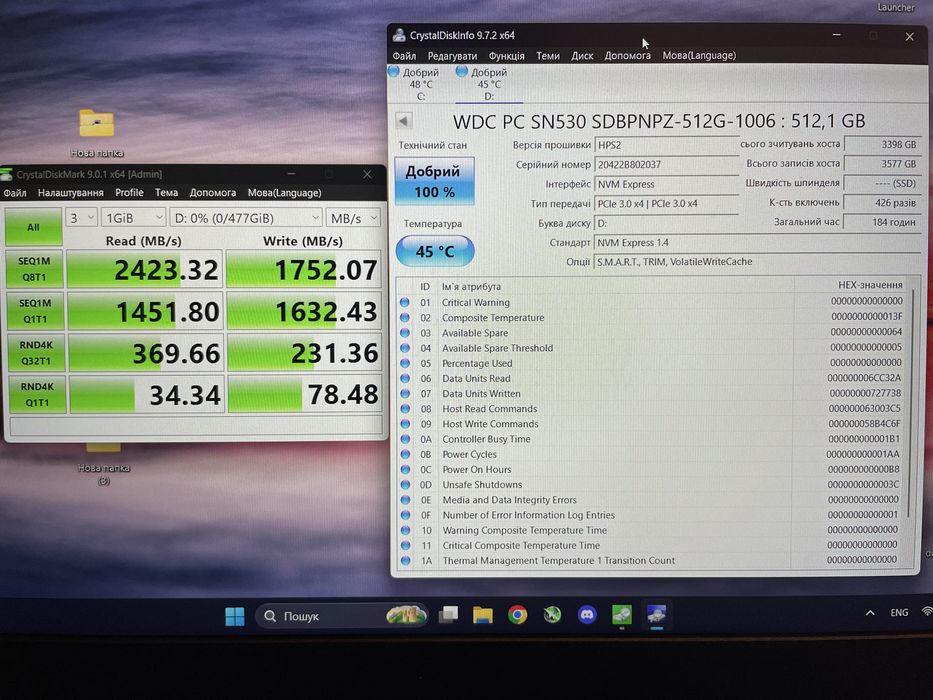The height and width of the screenshot is (700, 933).
Task: Open the test count dropdown showing 3
Action: [81, 218]
